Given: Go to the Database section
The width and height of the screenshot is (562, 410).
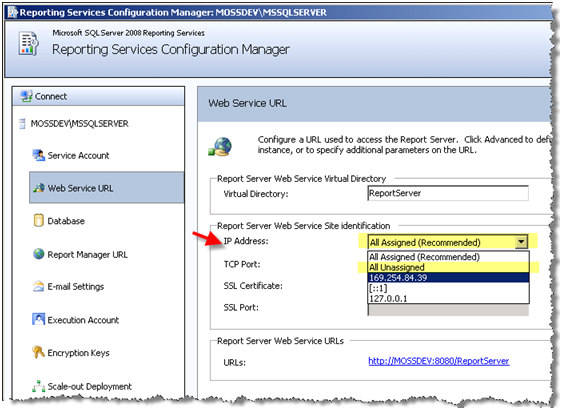Looking at the screenshot, I should [66, 221].
